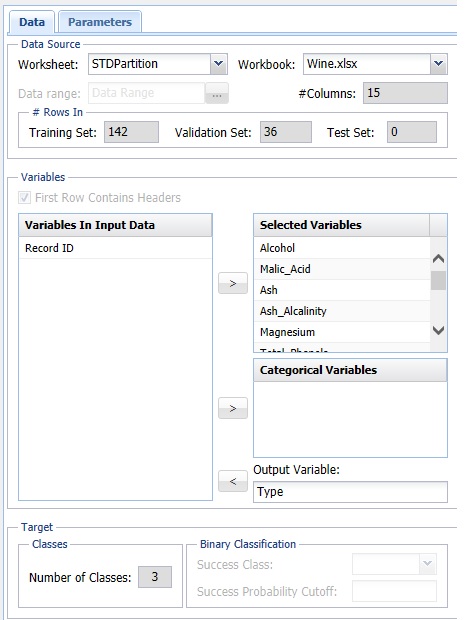Select Malic_Acid in Selected Variables list
This screenshot has width=465, height=620.
coord(342,269)
